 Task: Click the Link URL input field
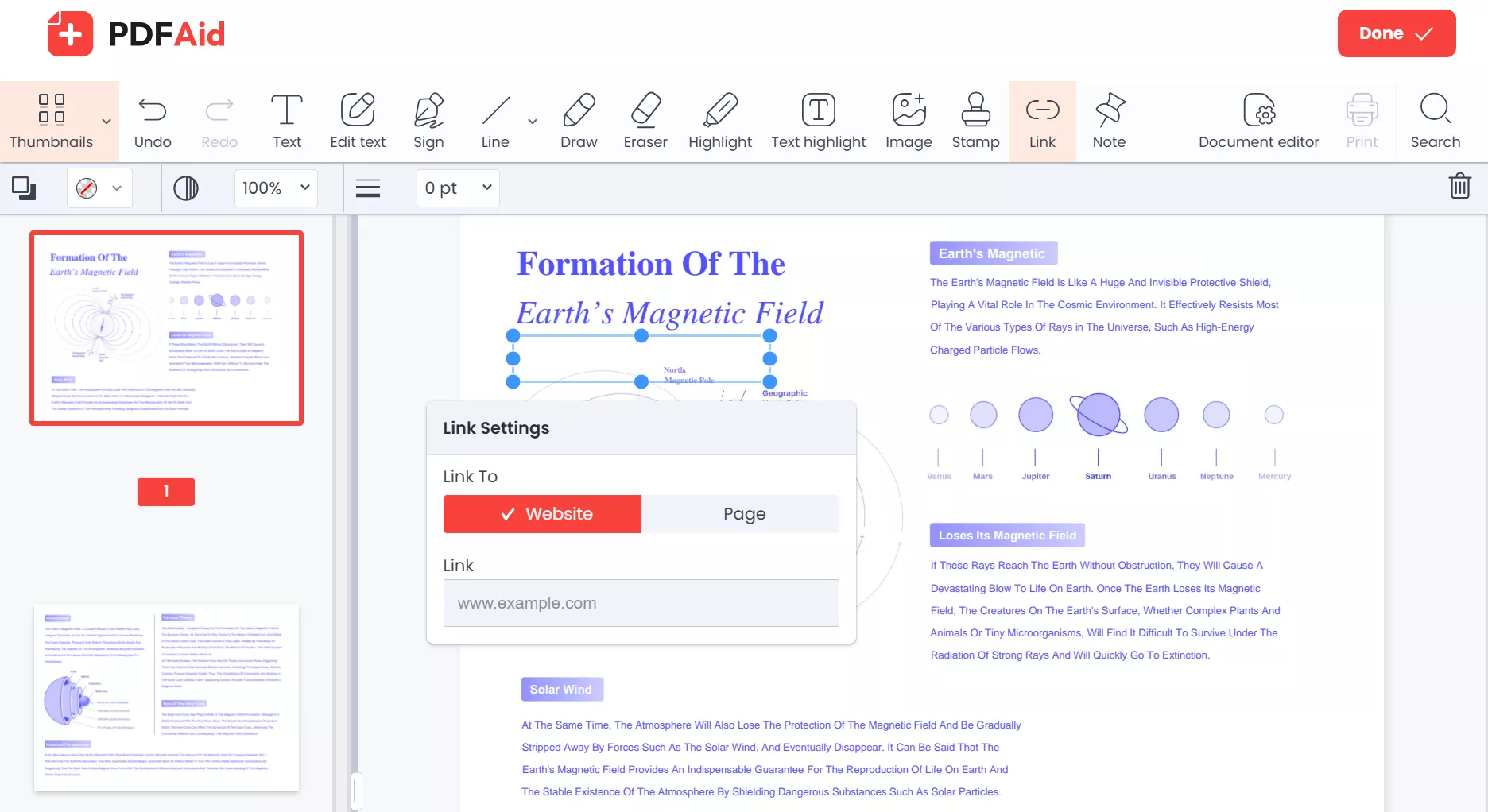[x=641, y=603]
